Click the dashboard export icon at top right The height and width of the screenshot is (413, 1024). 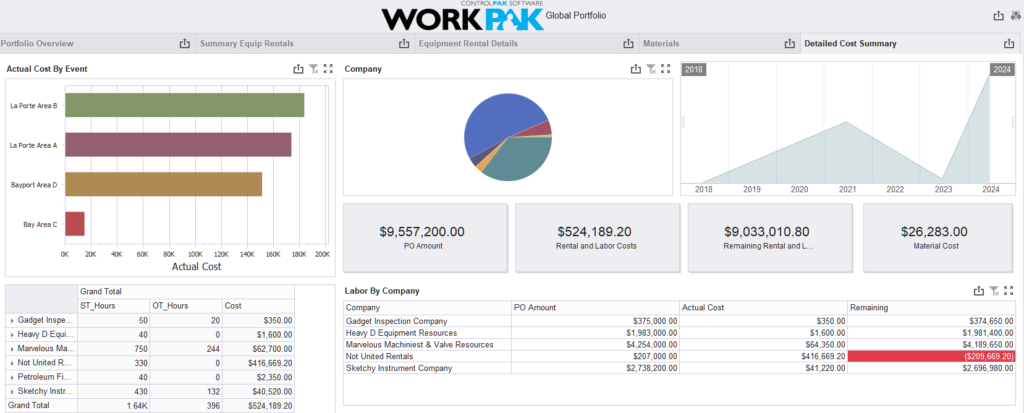pyautogui.click(x=998, y=16)
